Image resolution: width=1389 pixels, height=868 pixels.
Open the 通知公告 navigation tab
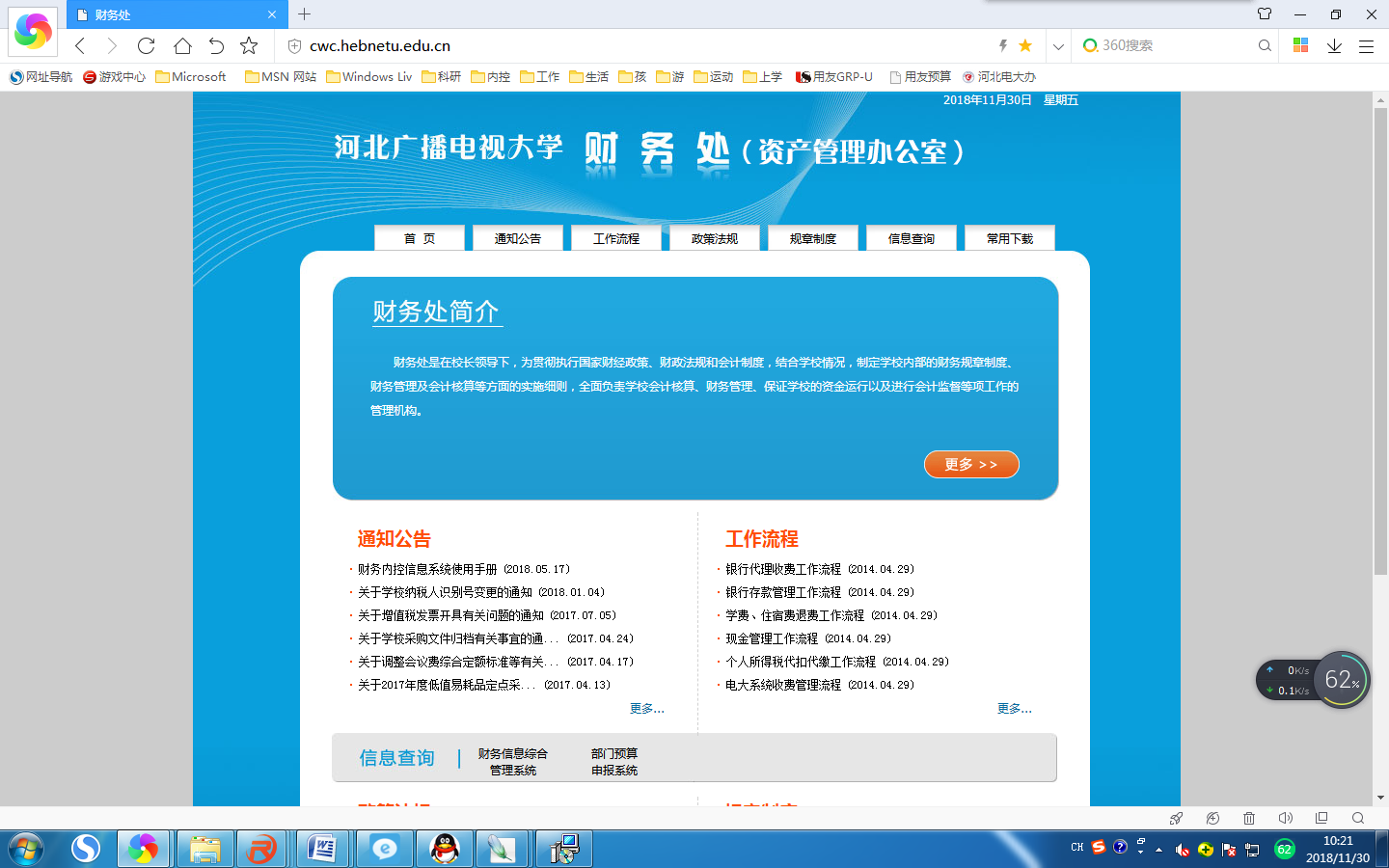pos(518,238)
